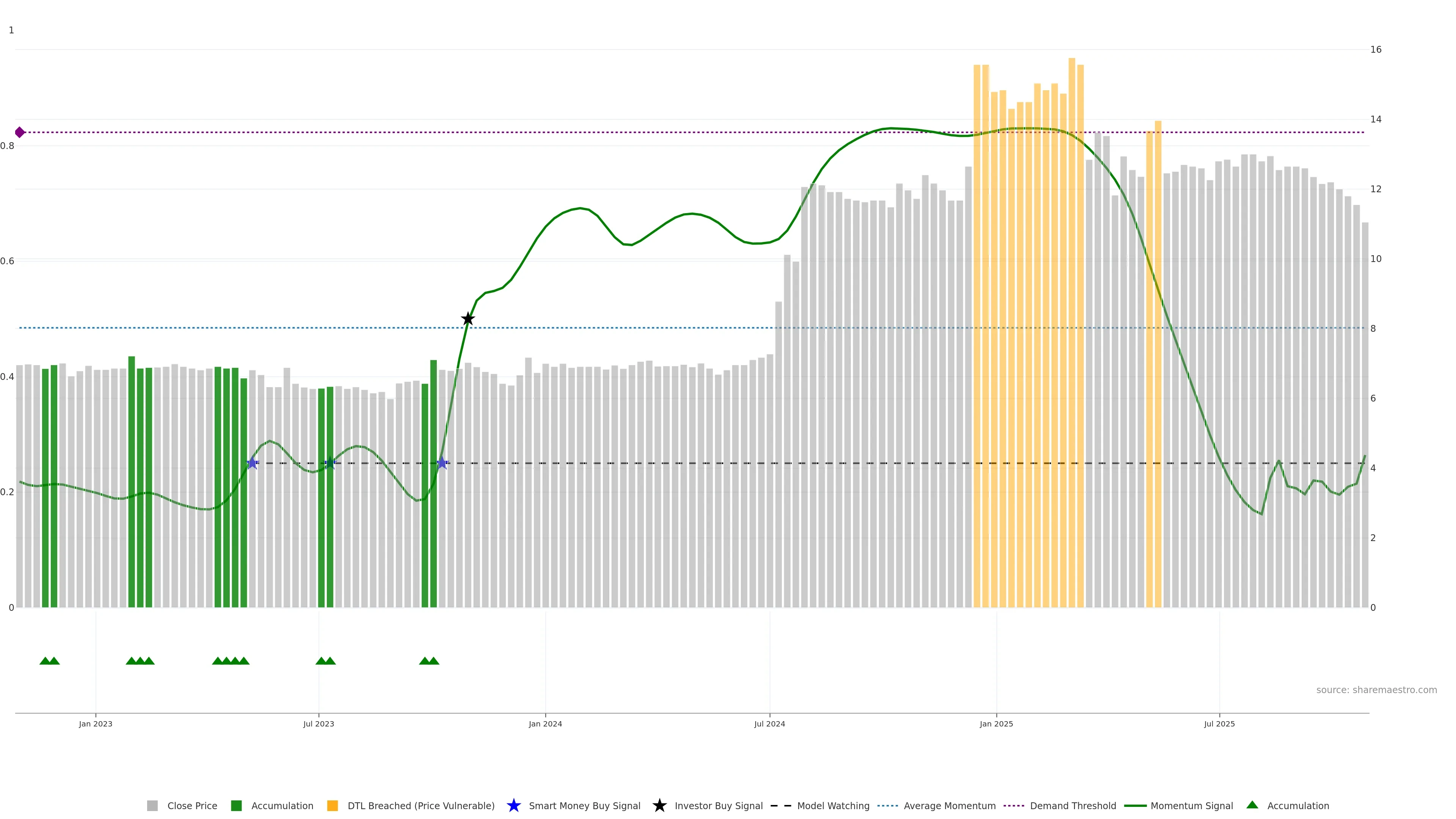
Task: Click the last blue Smart Money star on chart
Action: [442, 463]
